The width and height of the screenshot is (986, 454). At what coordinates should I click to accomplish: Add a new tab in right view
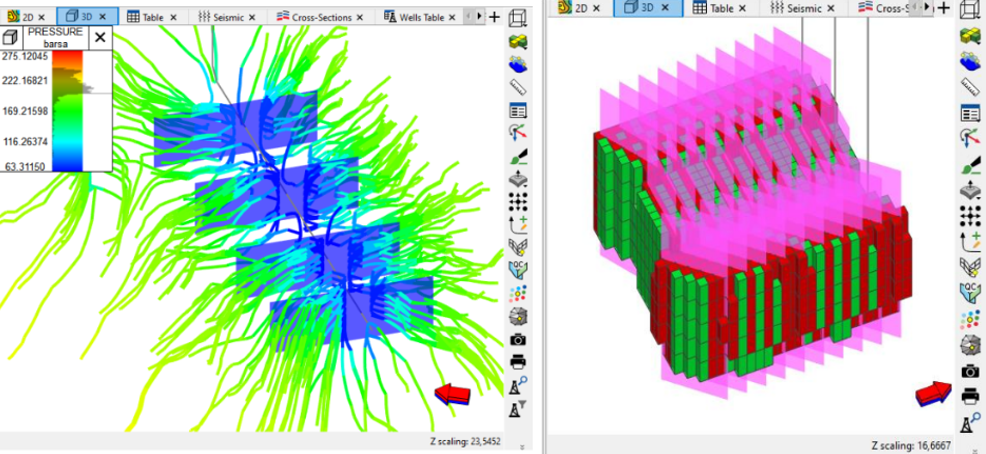(x=944, y=8)
